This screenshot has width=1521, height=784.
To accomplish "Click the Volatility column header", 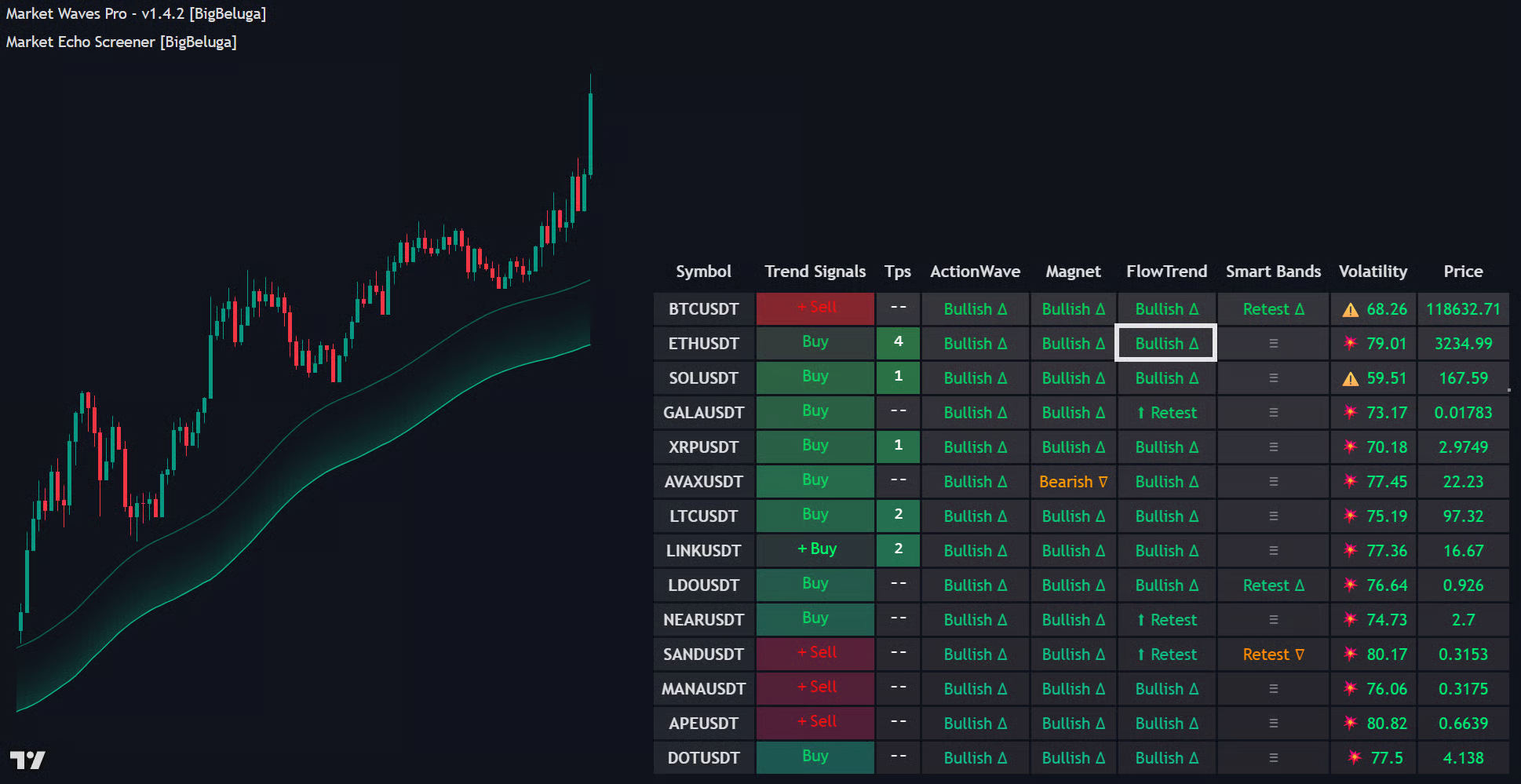I will click(x=1373, y=272).
